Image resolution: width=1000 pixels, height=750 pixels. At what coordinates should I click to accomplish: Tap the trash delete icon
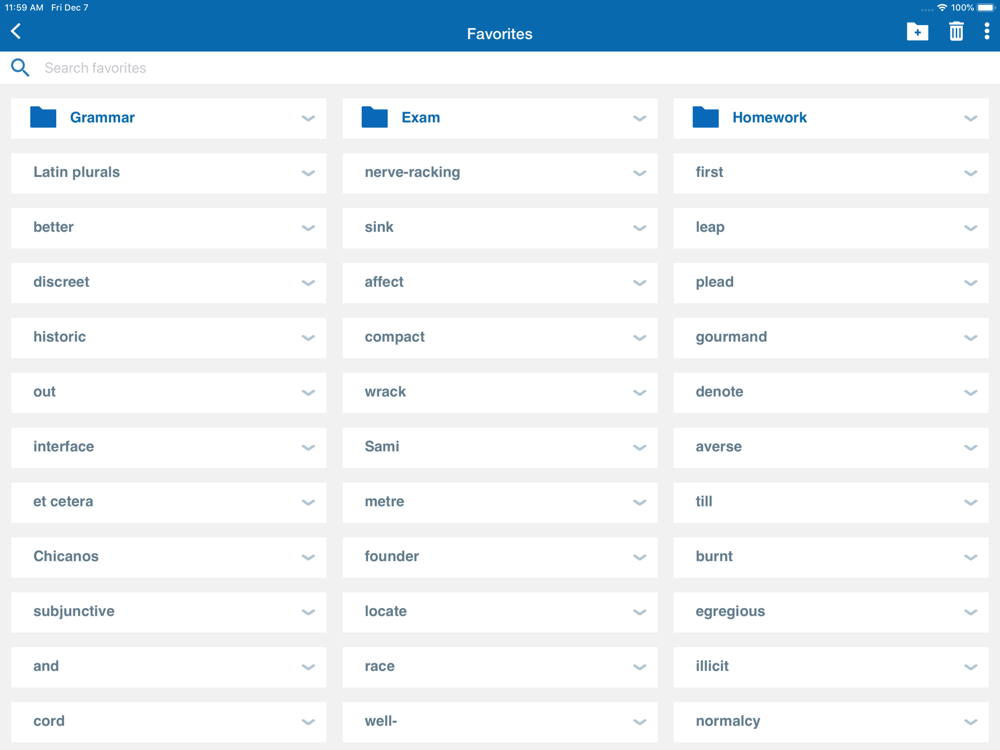coord(956,31)
